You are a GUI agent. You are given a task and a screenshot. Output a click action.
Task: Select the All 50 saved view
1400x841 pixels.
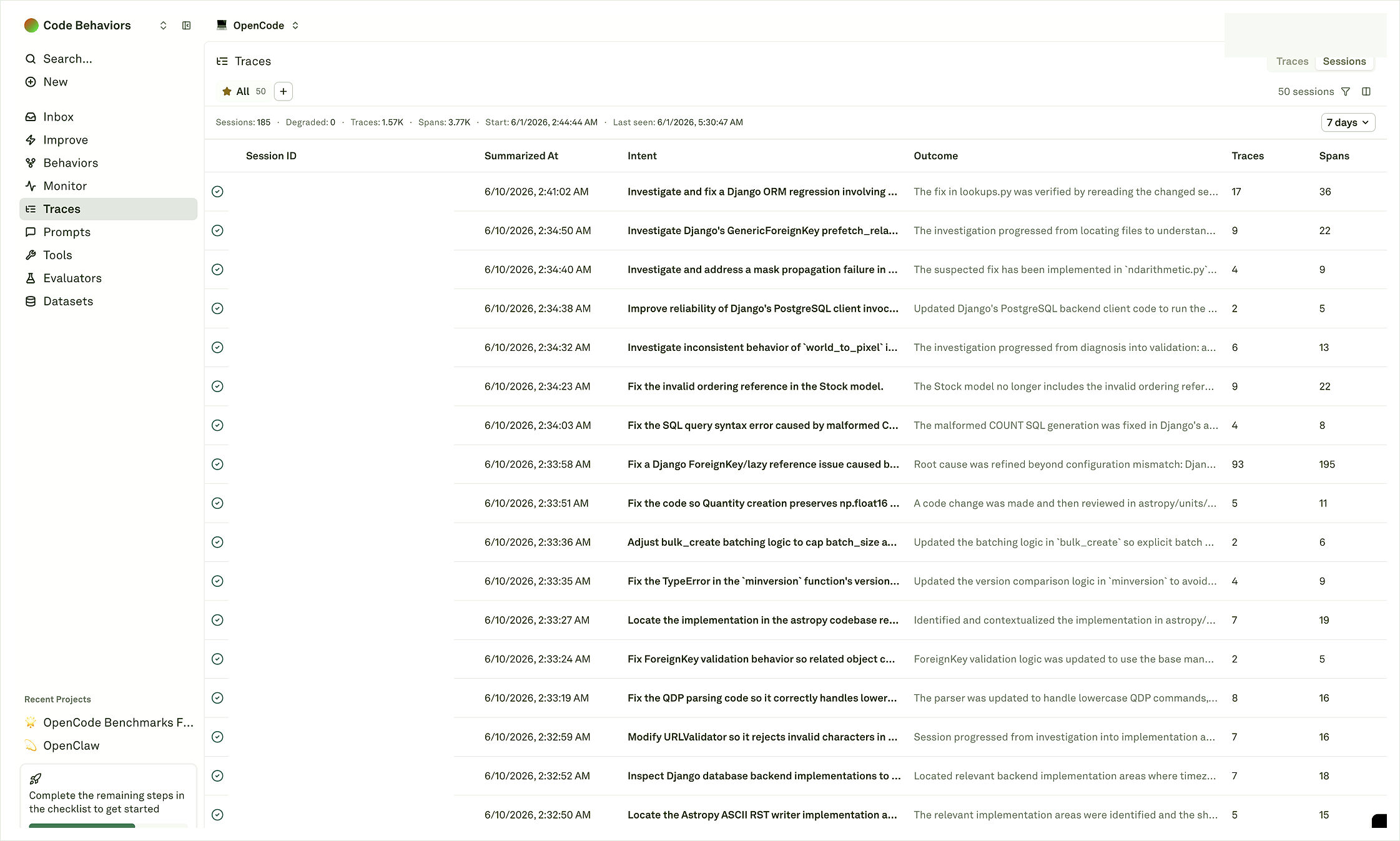[x=244, y=91]
